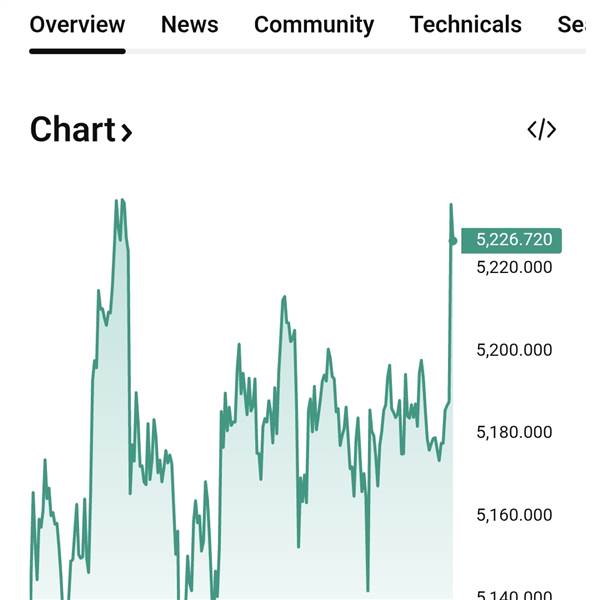Click the highest early peak on chart
The height and width of the screenshot is (600, 600).
pyautogui.click(x=119, y=201)
